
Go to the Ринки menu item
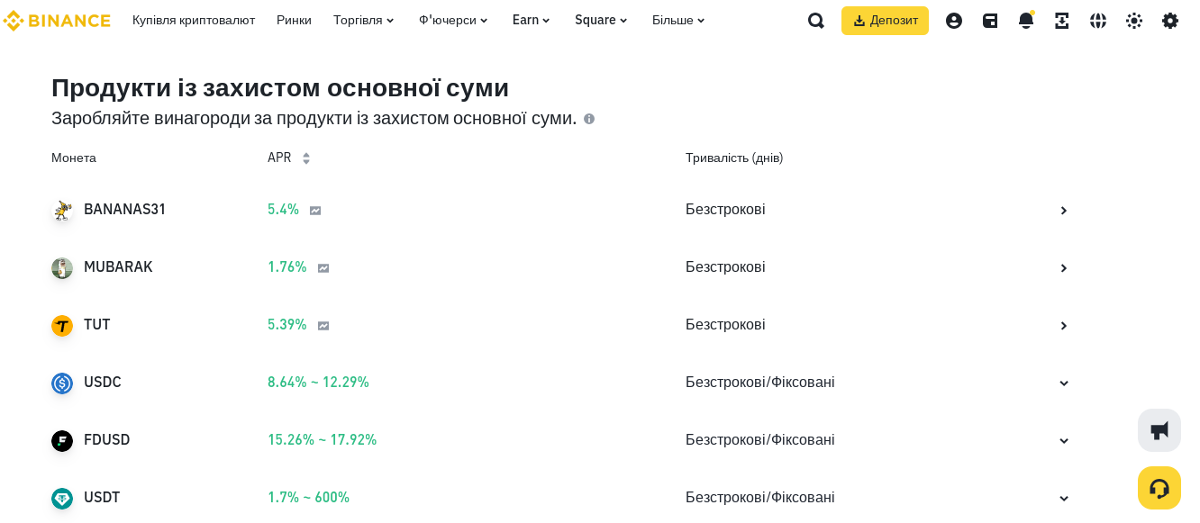pyautogui.click(x=294, y=20)
